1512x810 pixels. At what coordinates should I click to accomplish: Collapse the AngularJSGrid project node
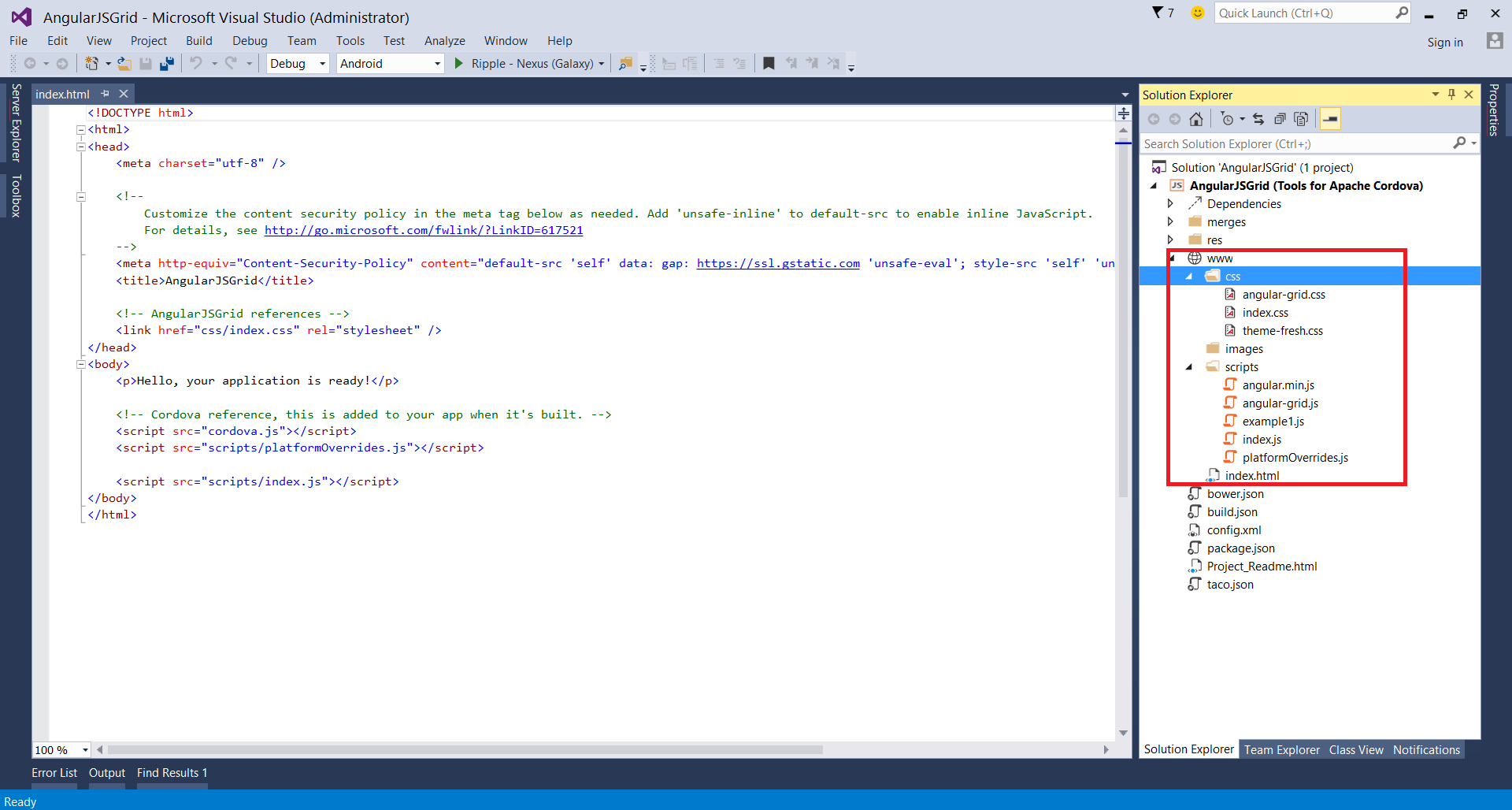[x=1154, y=186]
